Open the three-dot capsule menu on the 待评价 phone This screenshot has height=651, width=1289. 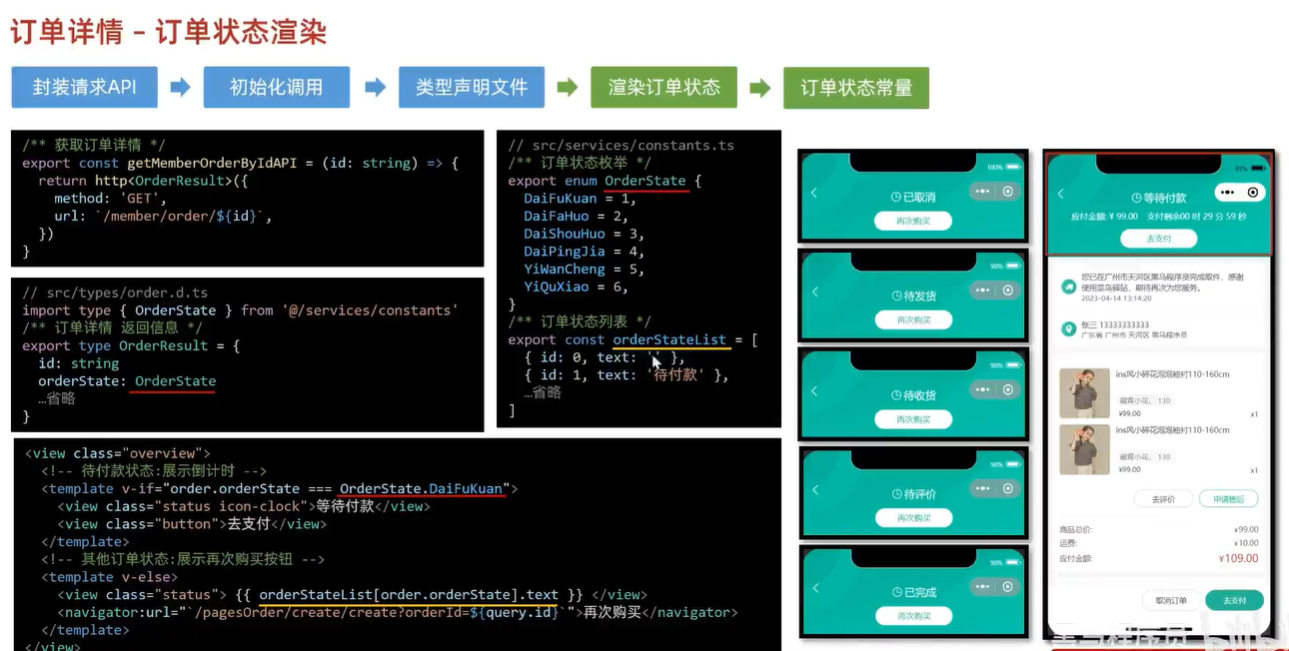tap(983, 488)
